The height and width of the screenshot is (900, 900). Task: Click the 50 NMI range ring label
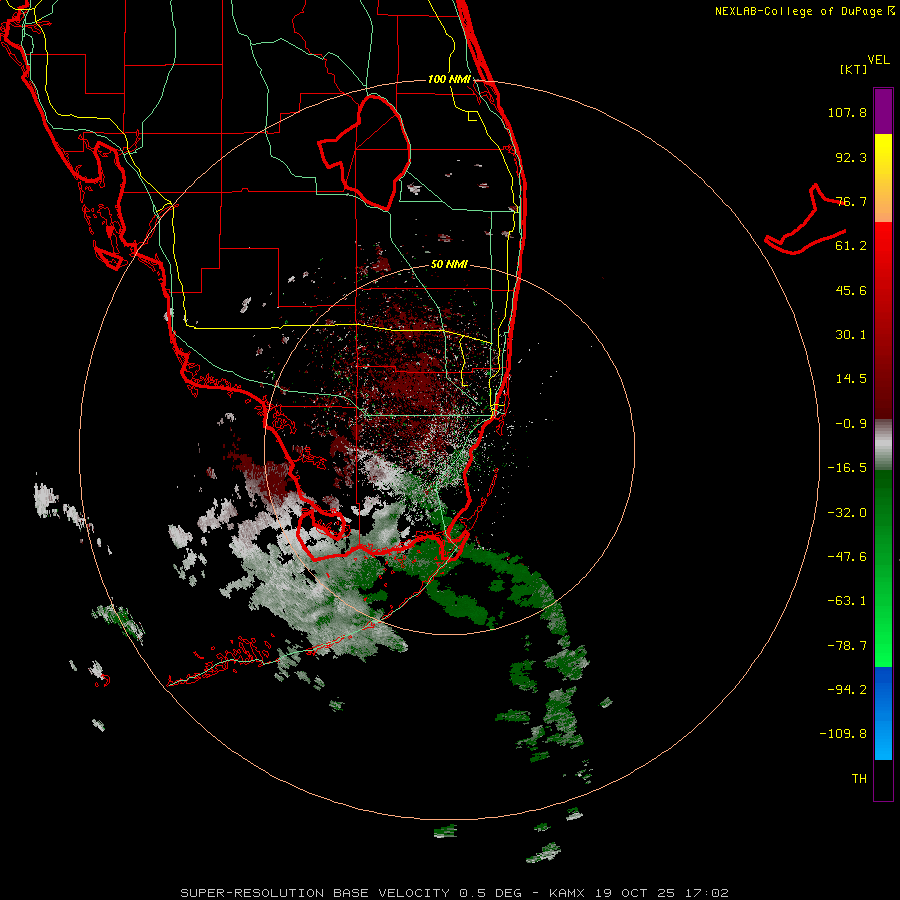tap(449, 265)
